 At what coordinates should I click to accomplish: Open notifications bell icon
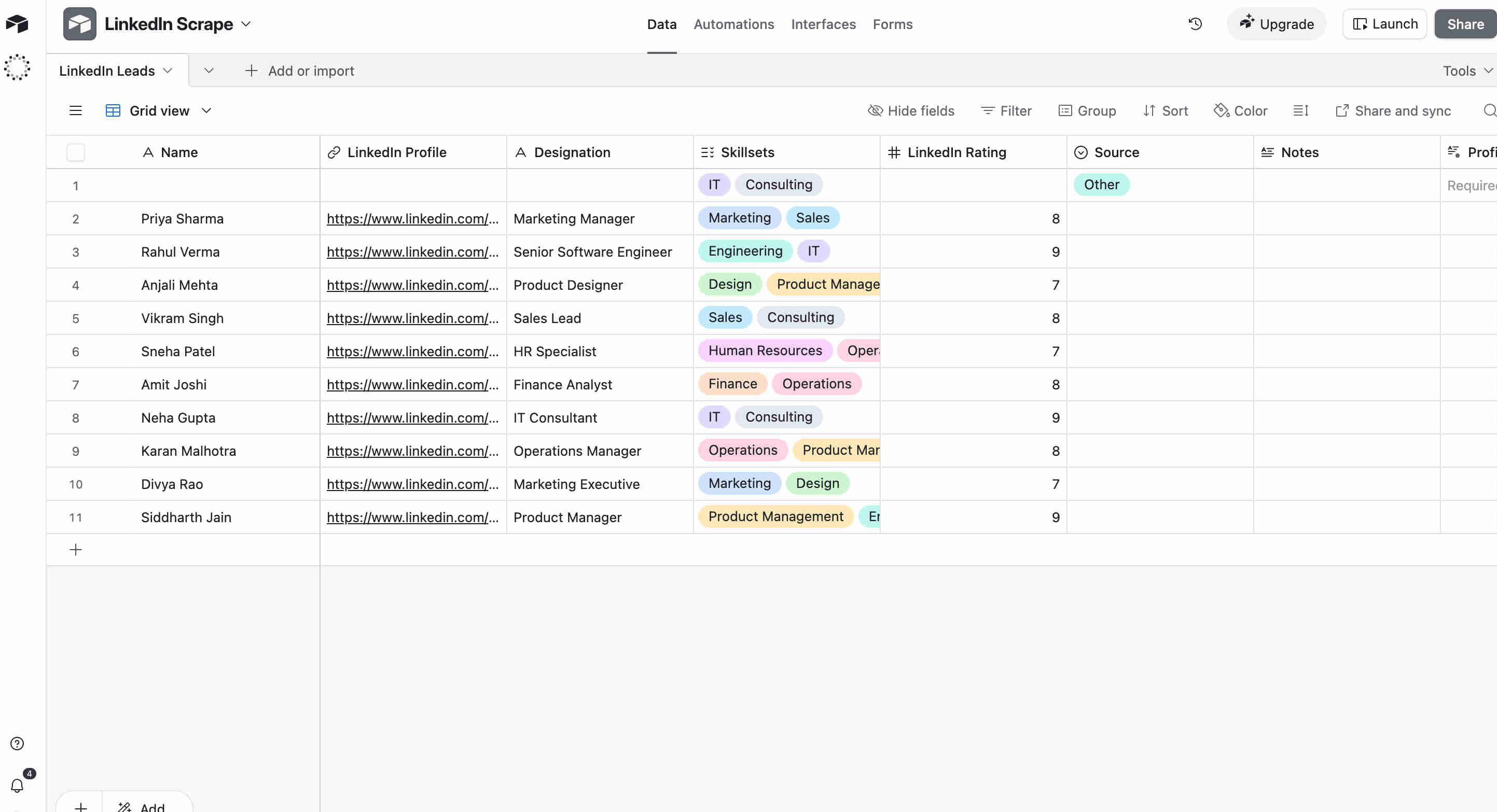tap(18, 785)
